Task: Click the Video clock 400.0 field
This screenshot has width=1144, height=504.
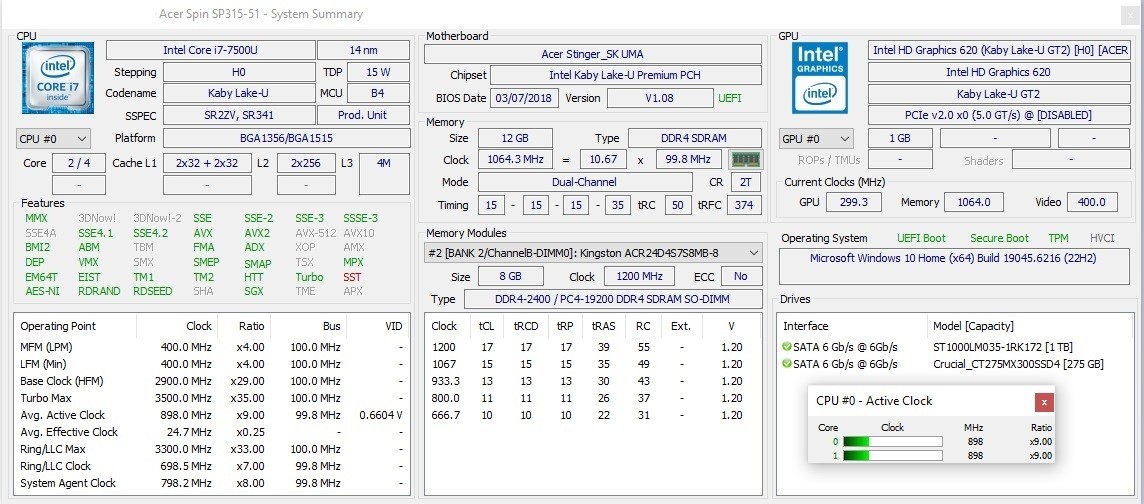Action: point(1092,202)
